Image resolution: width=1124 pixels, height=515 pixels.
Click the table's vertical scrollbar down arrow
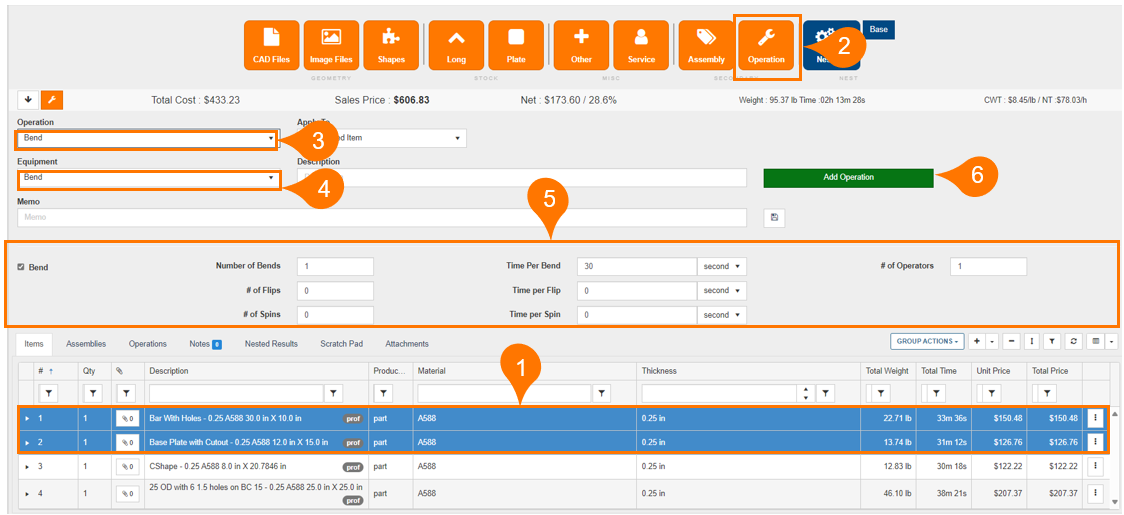click(x=1112, y=500)
